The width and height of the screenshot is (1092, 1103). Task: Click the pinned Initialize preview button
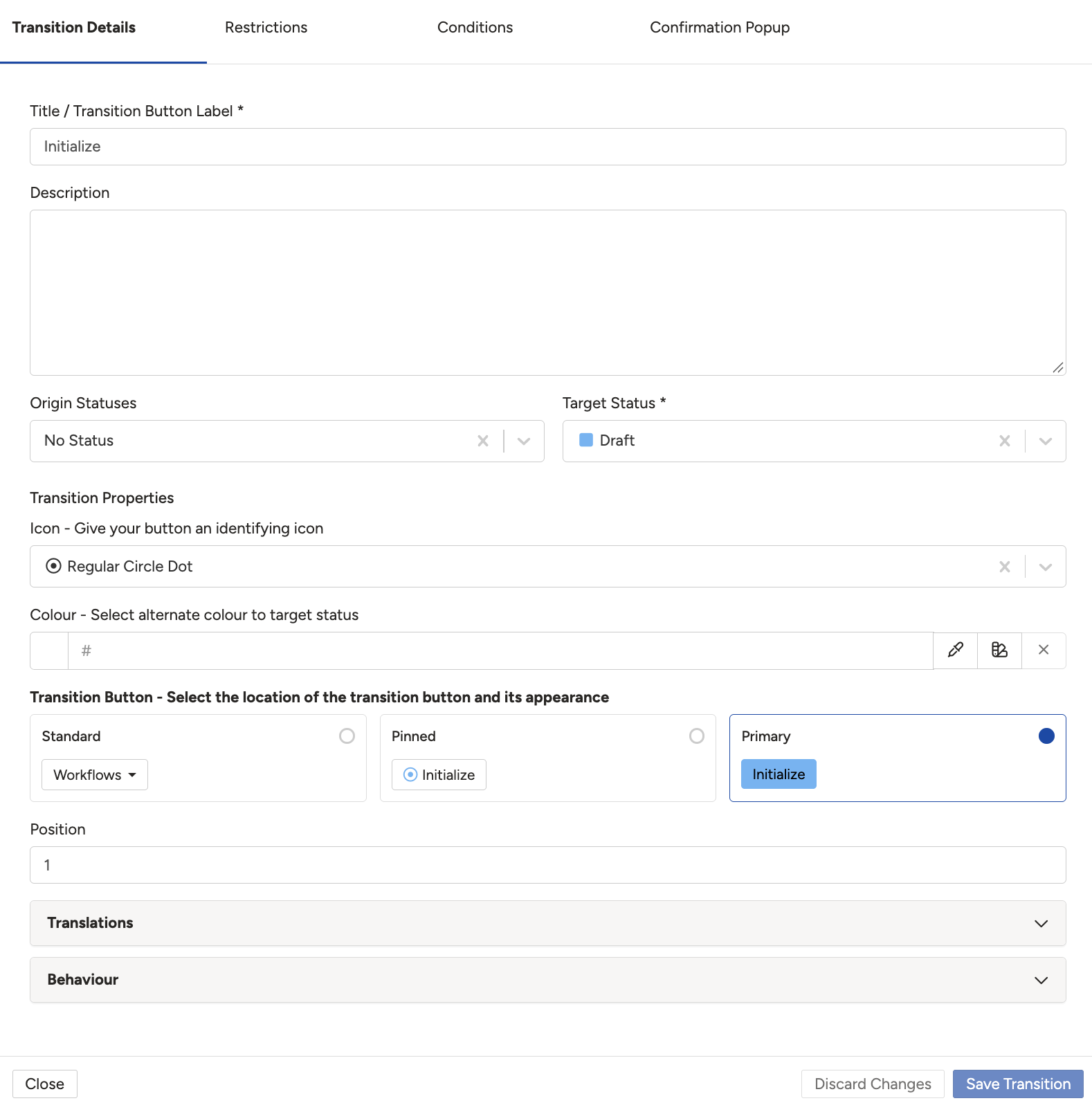point(439,774)
